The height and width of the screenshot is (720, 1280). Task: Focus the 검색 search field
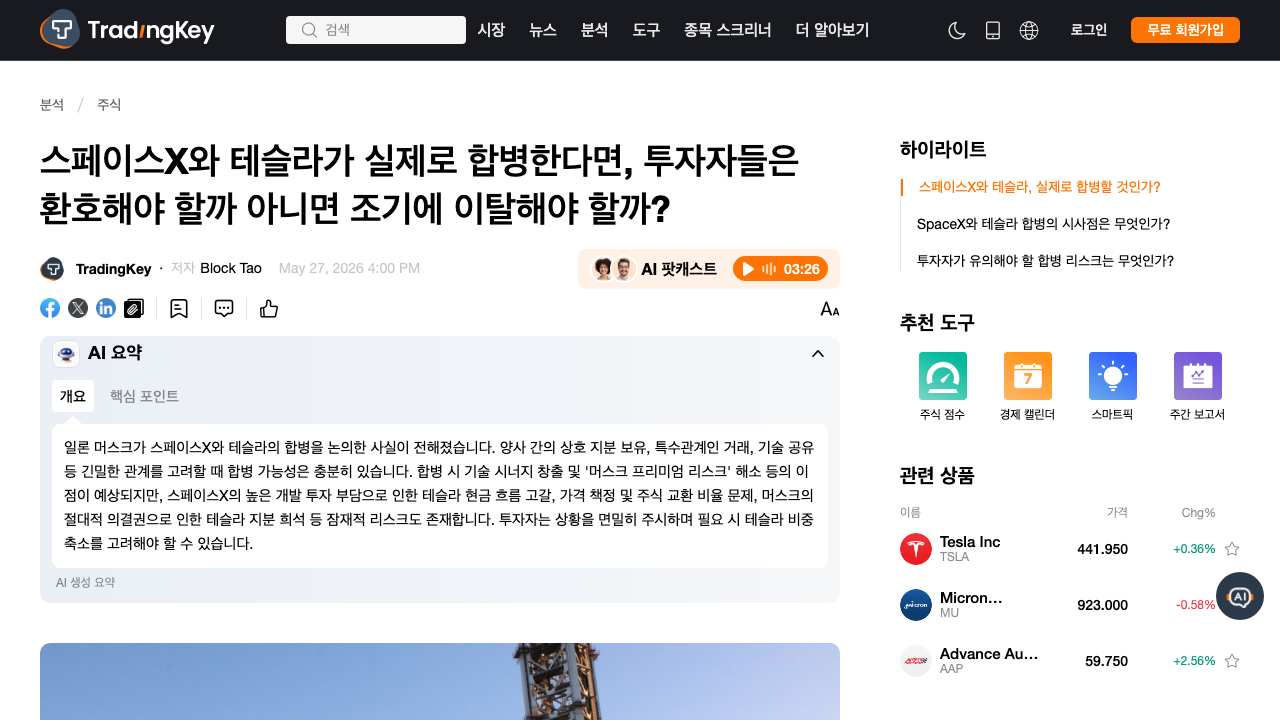click(x=376, y=30)
